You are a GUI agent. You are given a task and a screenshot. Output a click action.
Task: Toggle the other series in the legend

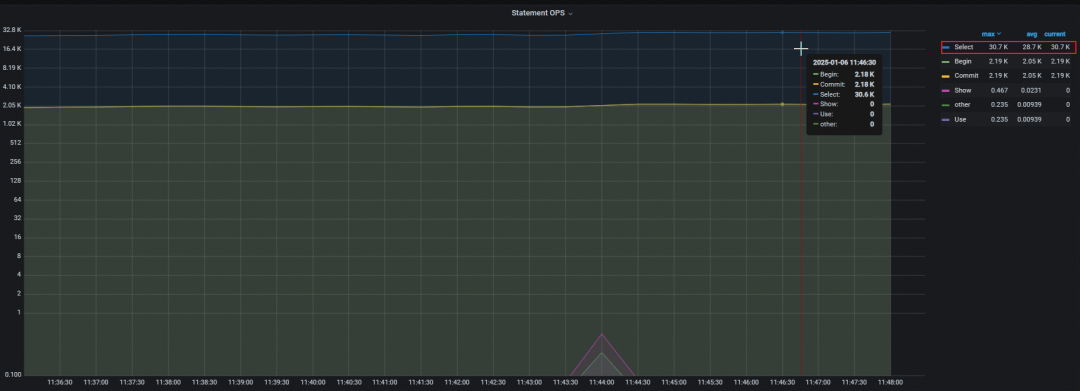[x=962, y=105]
